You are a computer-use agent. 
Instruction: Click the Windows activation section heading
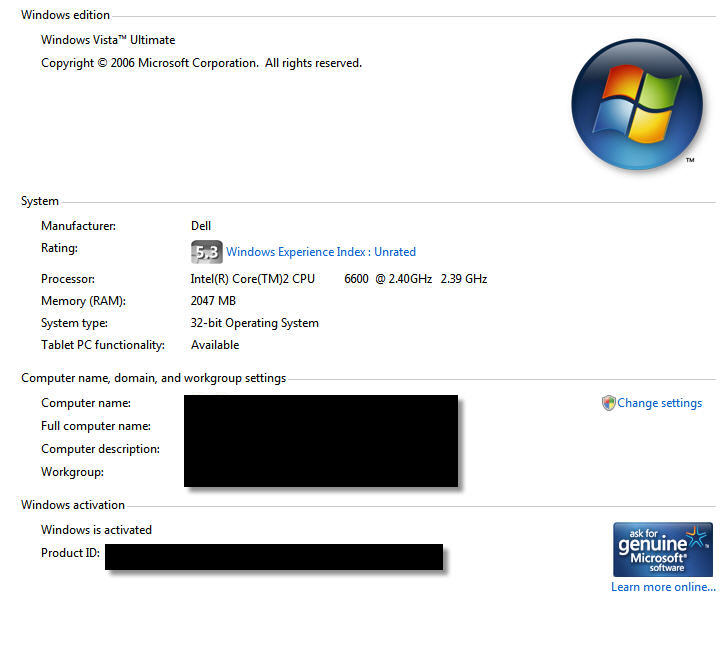(x=73, y=505)
